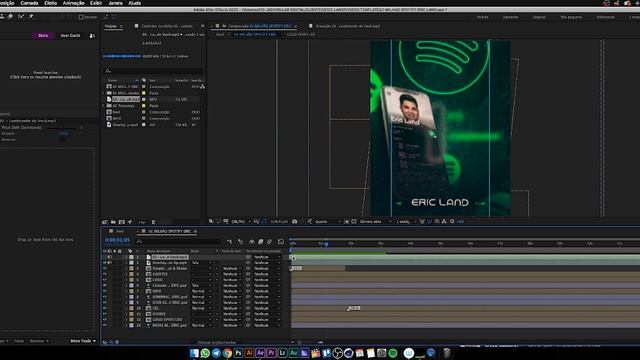Open track matte dropdown for layer 4 KAROTES
This screenshot has width=640, height=360.
[232, 274]
